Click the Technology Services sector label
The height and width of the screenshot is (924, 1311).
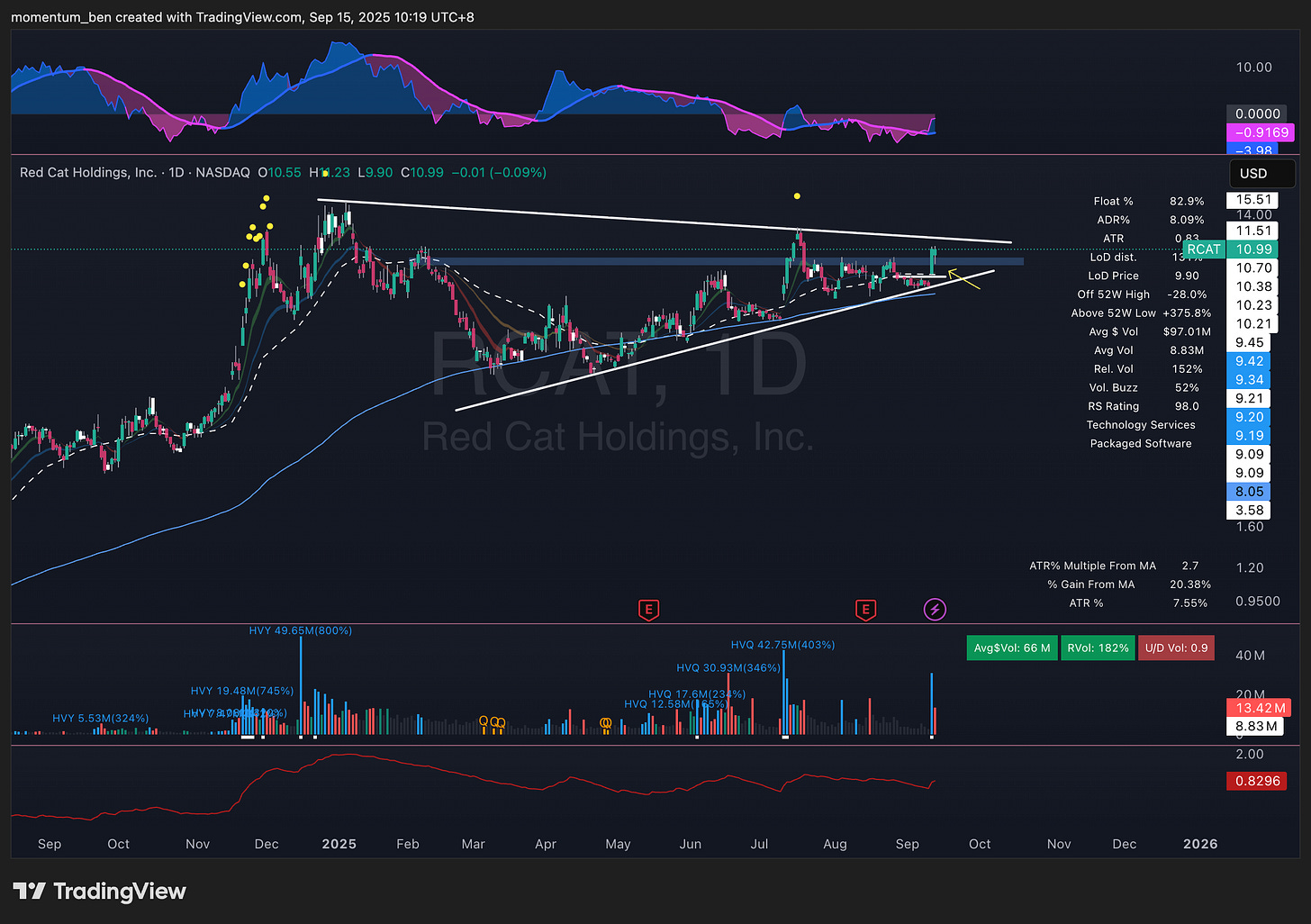tap(1141, 425)
